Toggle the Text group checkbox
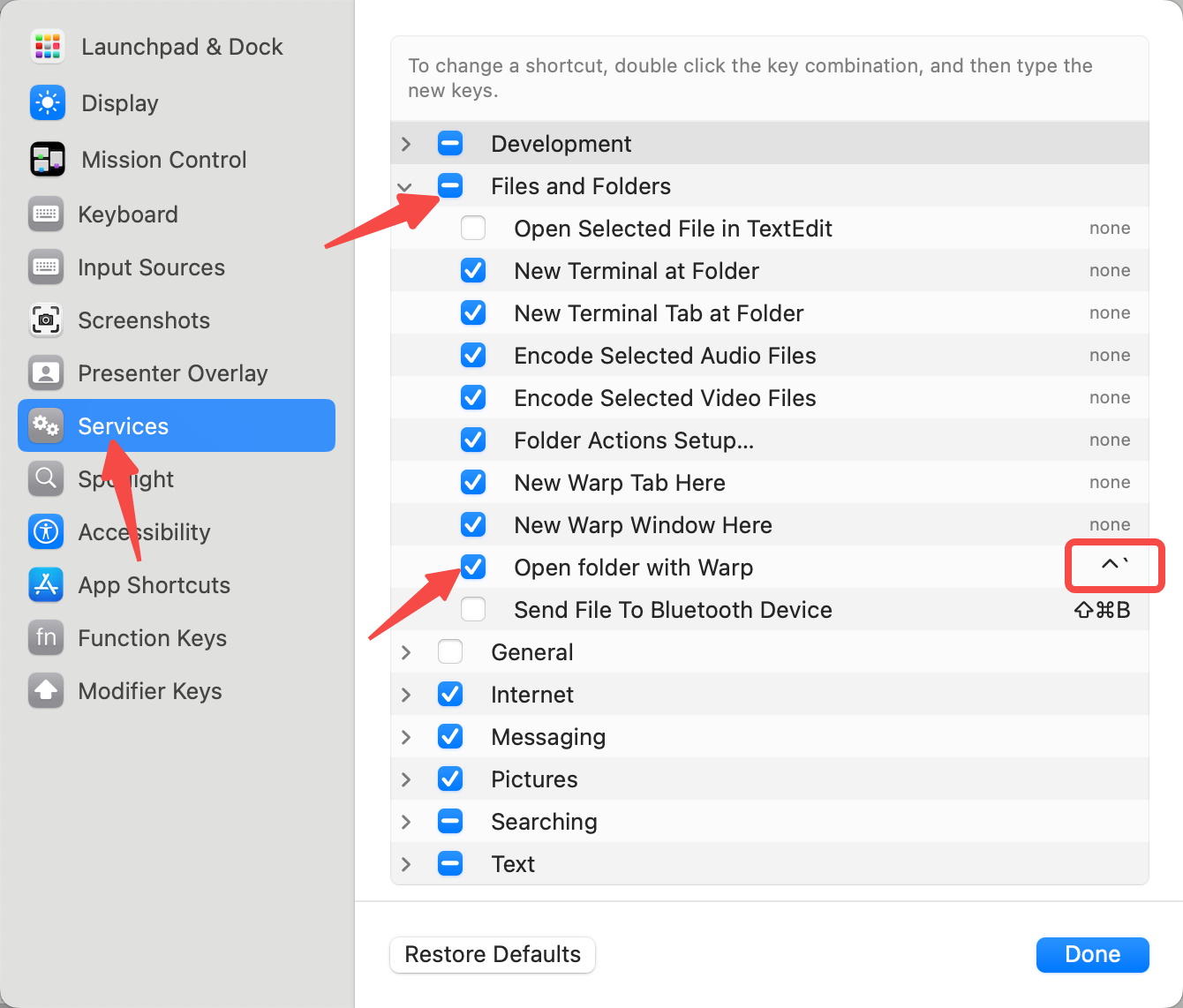 (450, 863)
